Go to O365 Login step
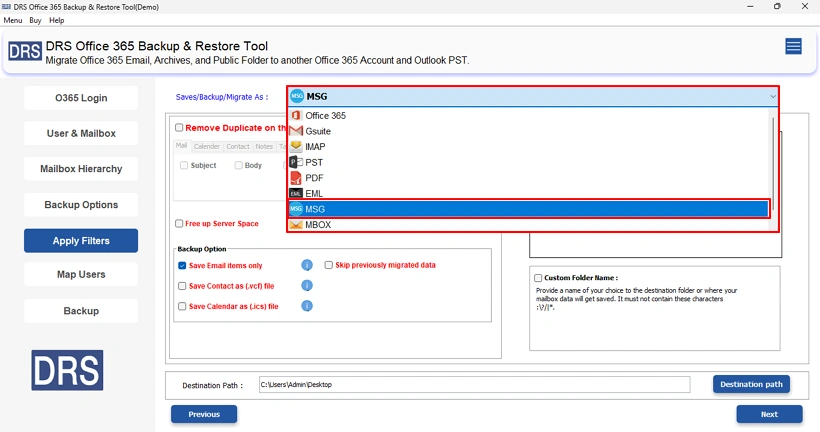Viewport: 820px width, 432px height. tap(81, 98)
